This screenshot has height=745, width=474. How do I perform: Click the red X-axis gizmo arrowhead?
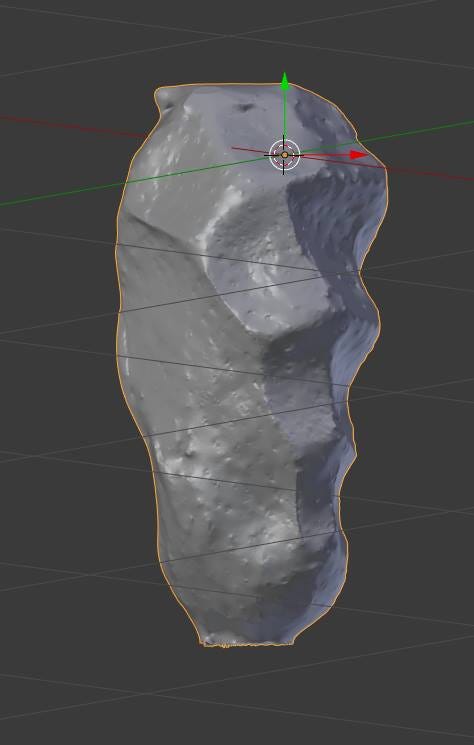pyautogui.click(x=360, y=155)
